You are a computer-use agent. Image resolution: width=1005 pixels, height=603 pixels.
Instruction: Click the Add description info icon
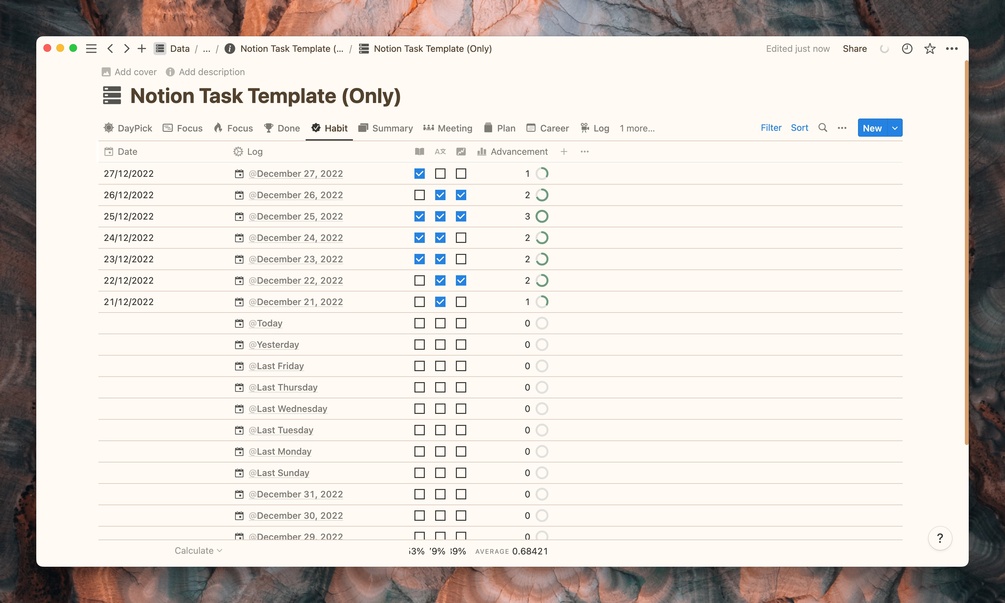click(x=170, y=72)
